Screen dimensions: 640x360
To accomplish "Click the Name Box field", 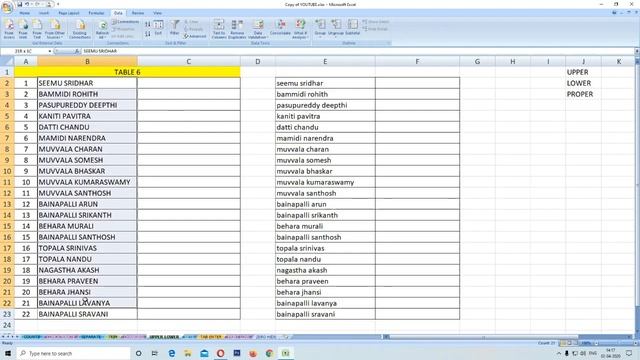I will click(x=24, y=51).
